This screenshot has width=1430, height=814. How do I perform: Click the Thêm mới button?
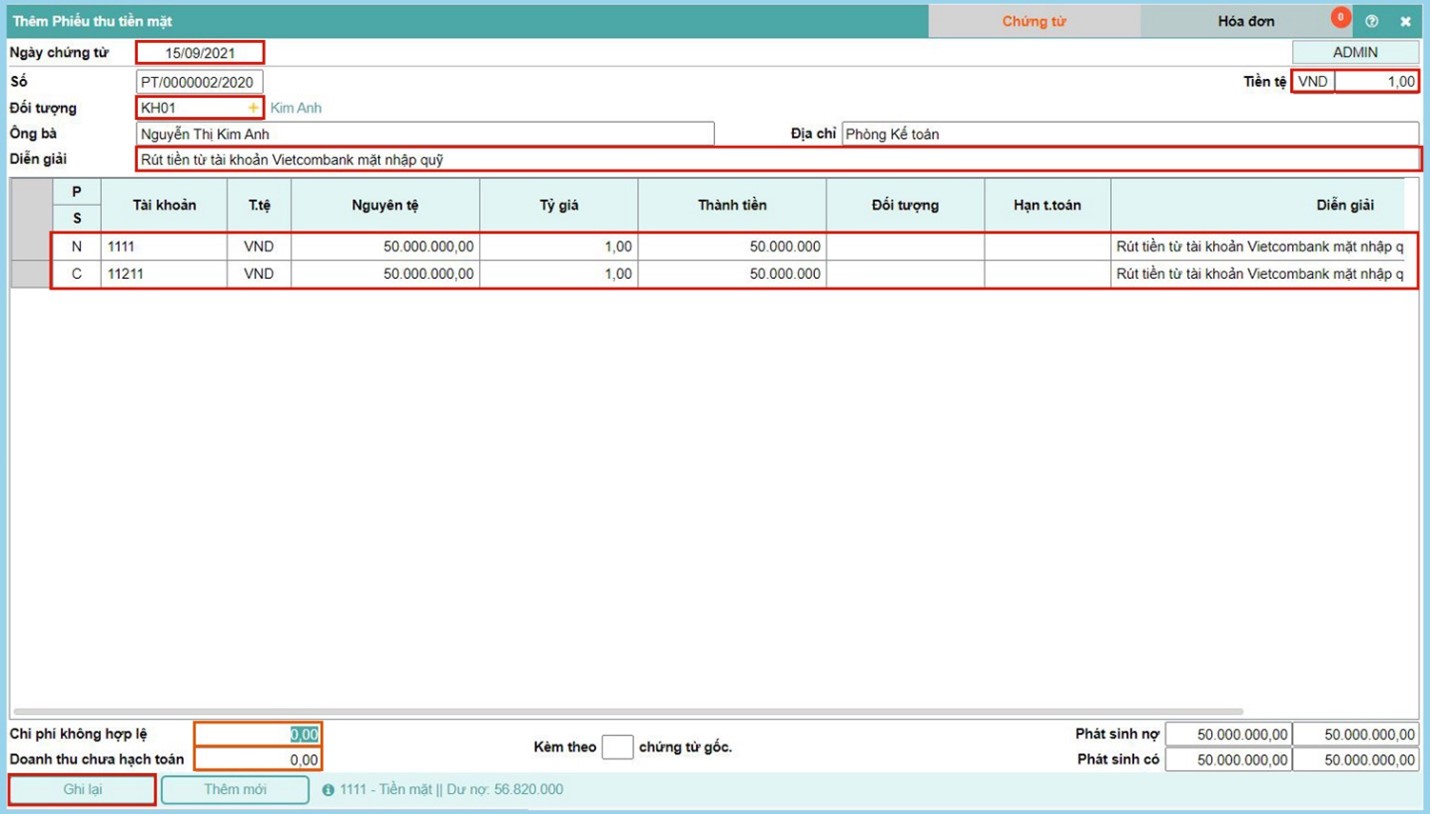(235, 790)
